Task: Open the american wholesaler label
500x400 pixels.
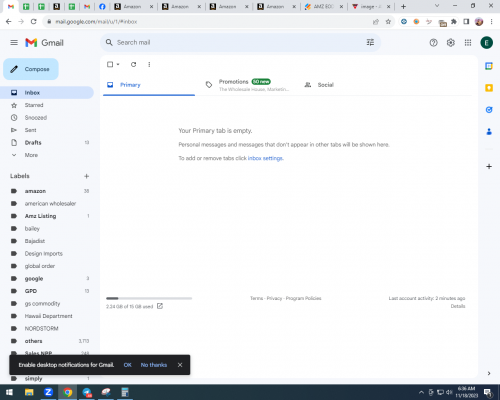Action: (x=47, y=204)
